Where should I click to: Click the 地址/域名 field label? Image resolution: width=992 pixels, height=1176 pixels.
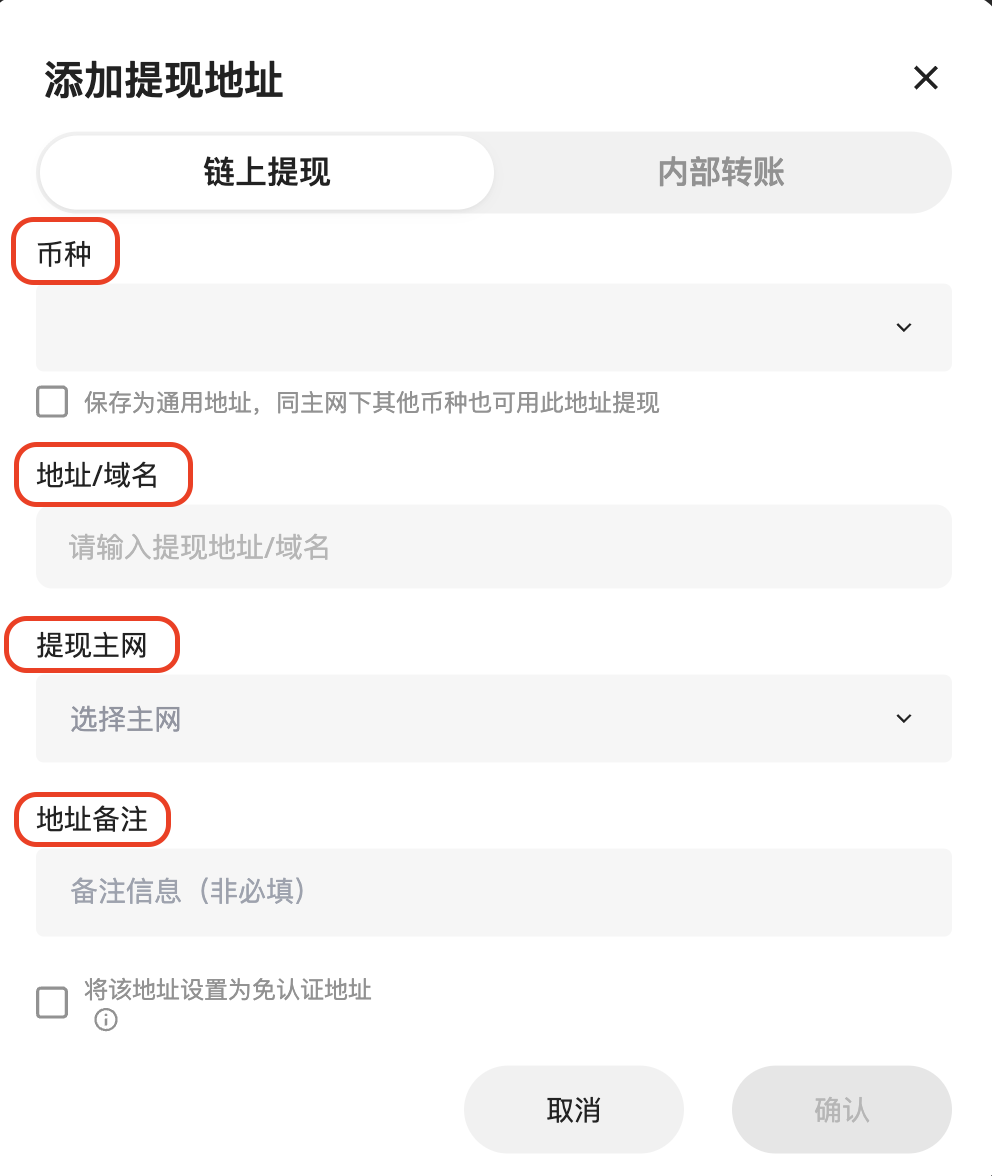99,475
